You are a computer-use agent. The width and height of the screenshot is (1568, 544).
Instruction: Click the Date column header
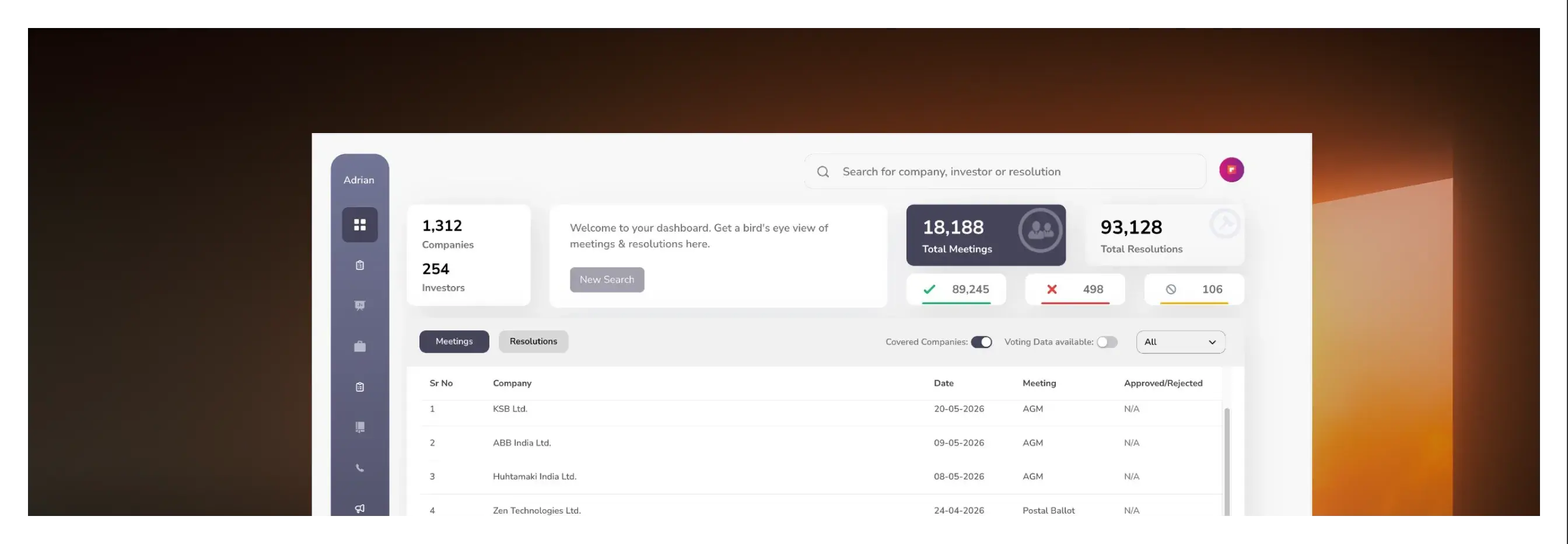tap(943, 383)
